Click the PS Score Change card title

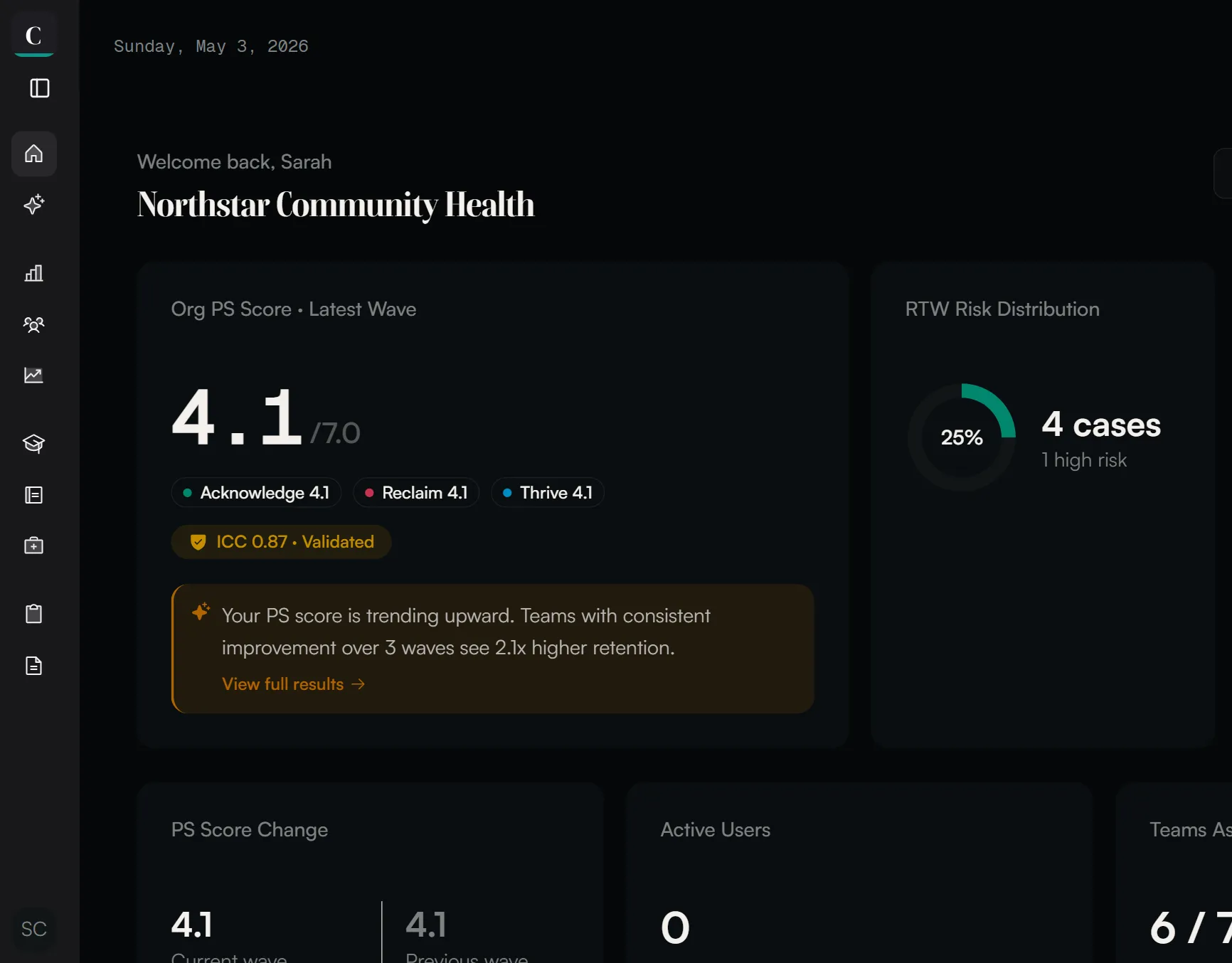tap(250, 830)
